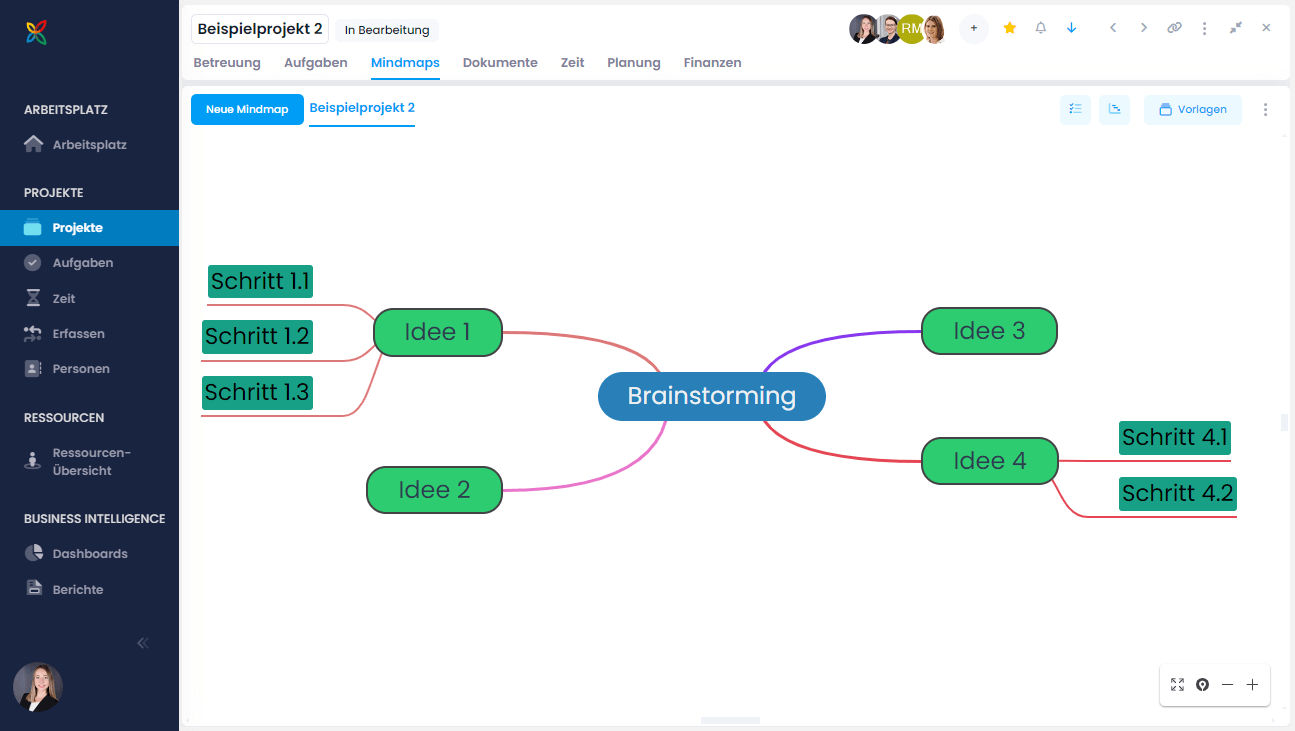Switch to the Planung tab
Screen dimensions: 1295x731
pos(634,63)
